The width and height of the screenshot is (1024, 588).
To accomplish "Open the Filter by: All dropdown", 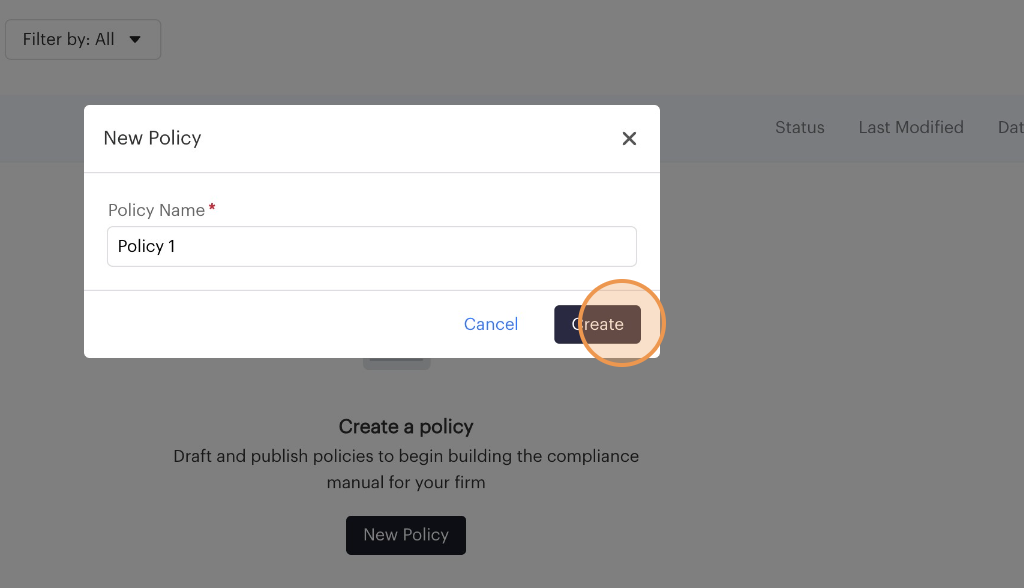I will [x=83, y=40].
